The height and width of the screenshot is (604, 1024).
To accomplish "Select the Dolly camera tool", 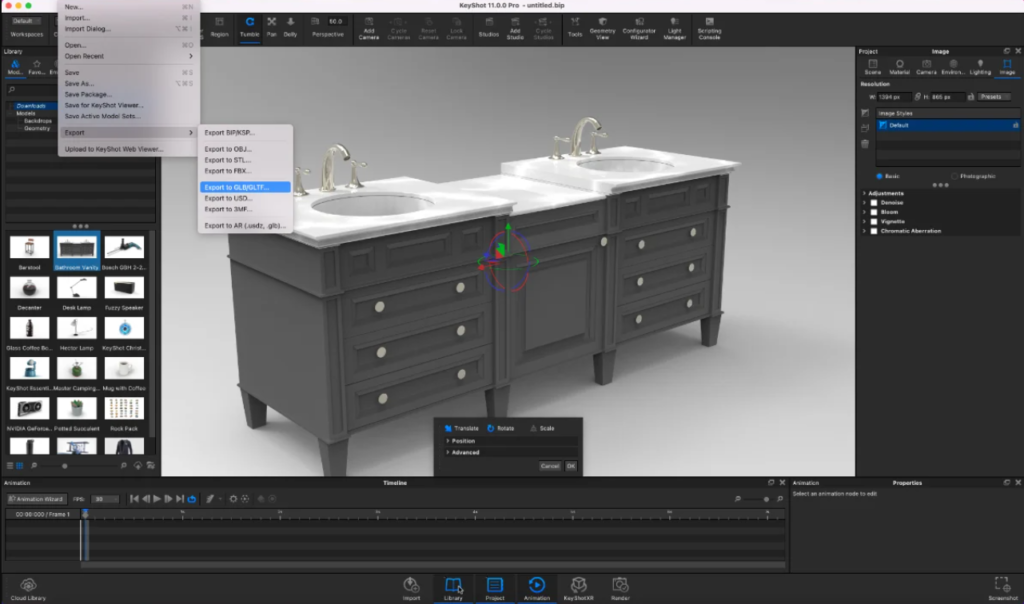I will coord(291,27).
